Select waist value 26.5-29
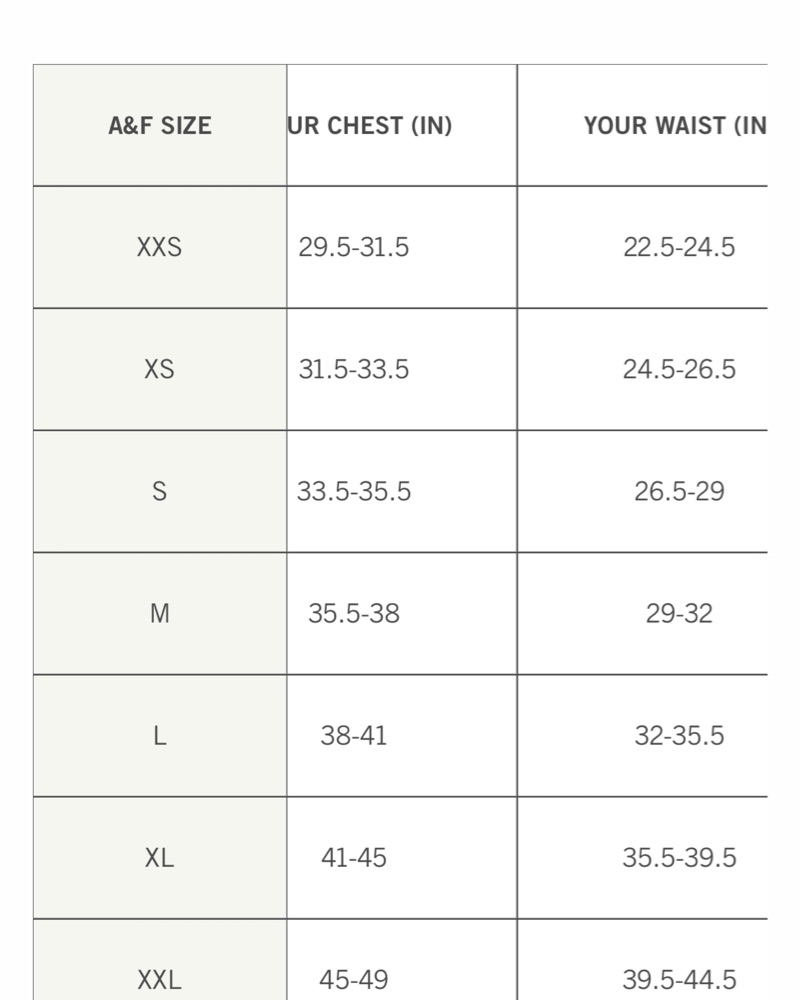The height and width of the screenshot is (1000, 801). (x=679, y=492)
